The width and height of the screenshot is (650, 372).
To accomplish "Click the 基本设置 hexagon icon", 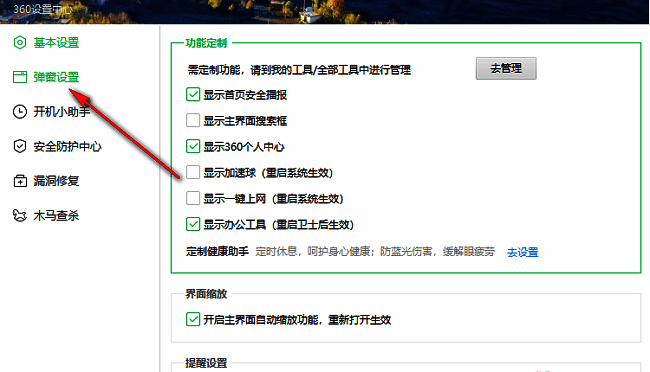I will pyautogui.click(x=19, y=42).
